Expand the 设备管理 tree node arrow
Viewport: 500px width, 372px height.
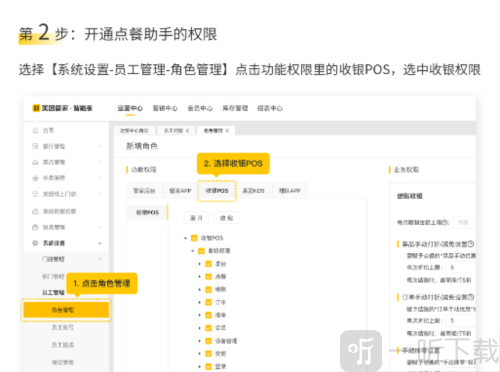pyautogui.click(x=200, y=341)
